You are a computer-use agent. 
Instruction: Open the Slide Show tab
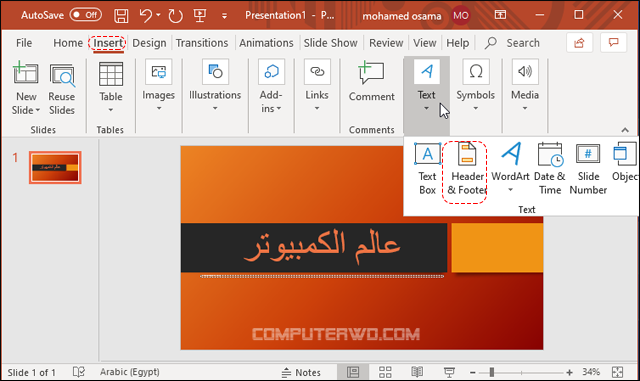[330, 43]
